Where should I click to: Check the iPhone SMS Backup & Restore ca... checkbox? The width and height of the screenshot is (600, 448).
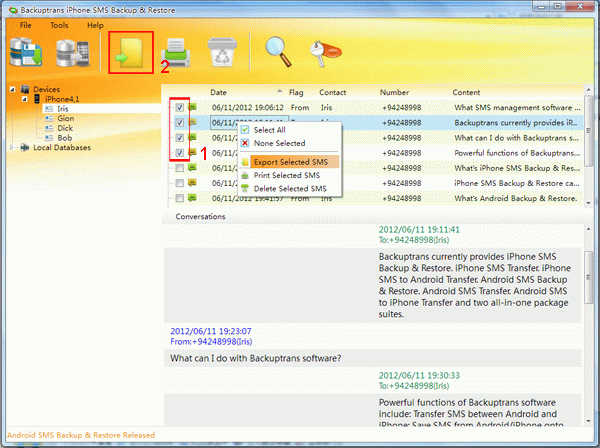(x=179, y=183)
